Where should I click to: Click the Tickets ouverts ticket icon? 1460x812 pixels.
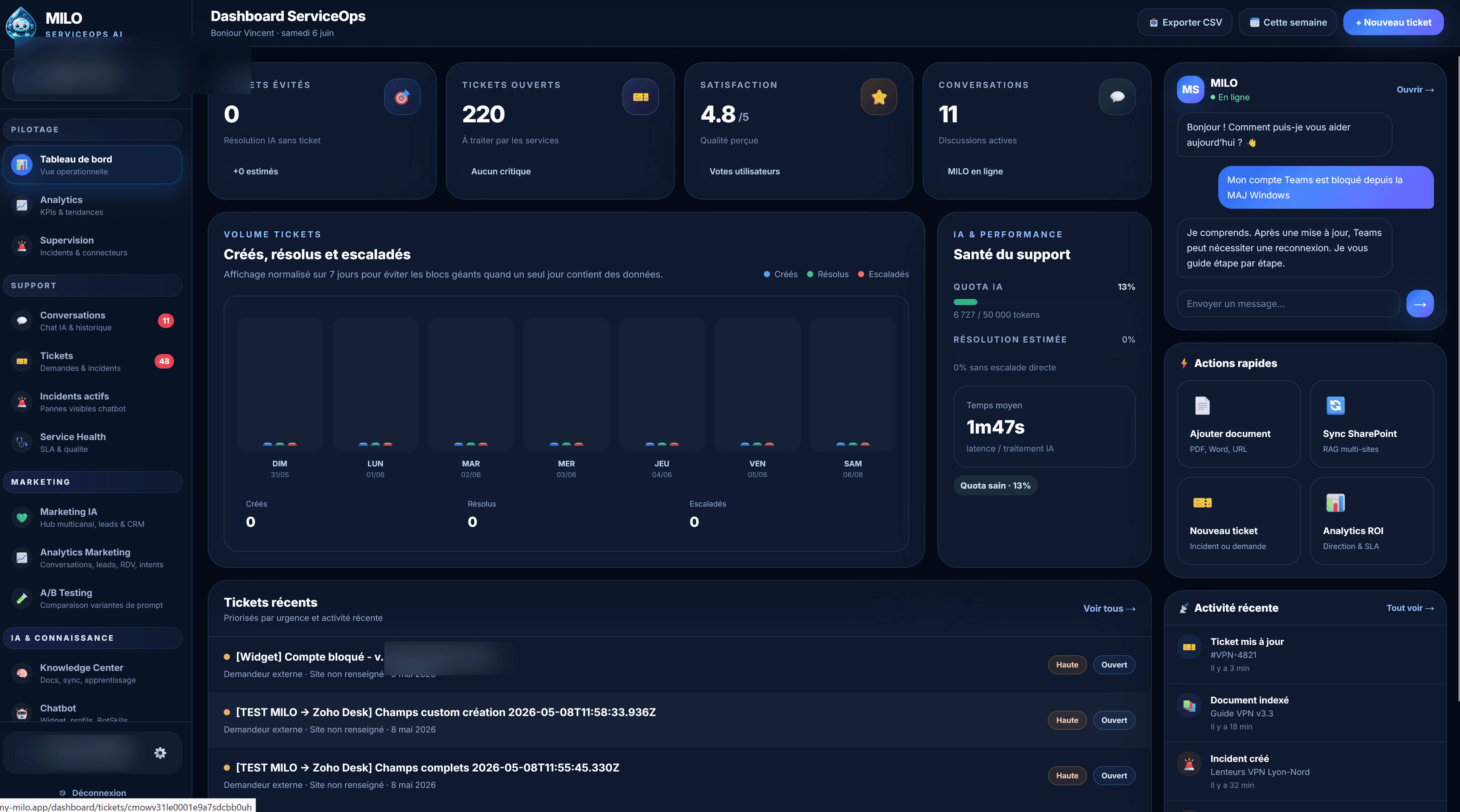tap(640, 97)
